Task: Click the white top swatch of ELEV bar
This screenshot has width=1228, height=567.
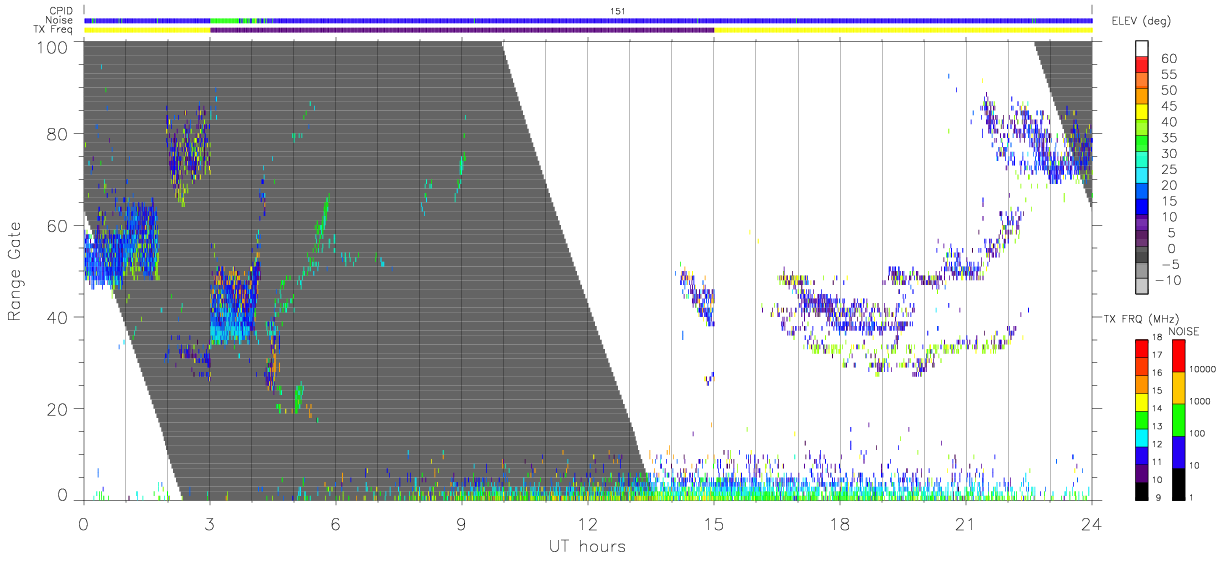Action: 1142,49
